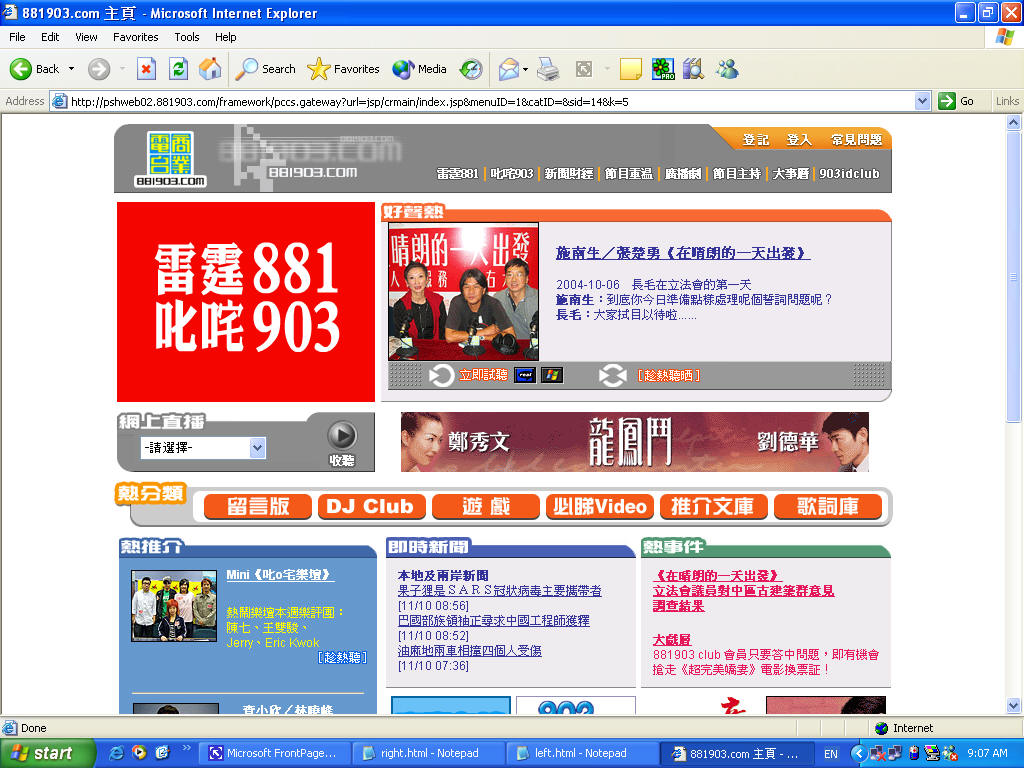Click the 龍鳳鬥 movie banner
Viewport: 1024px width, 768px height.
click(634, 441)
